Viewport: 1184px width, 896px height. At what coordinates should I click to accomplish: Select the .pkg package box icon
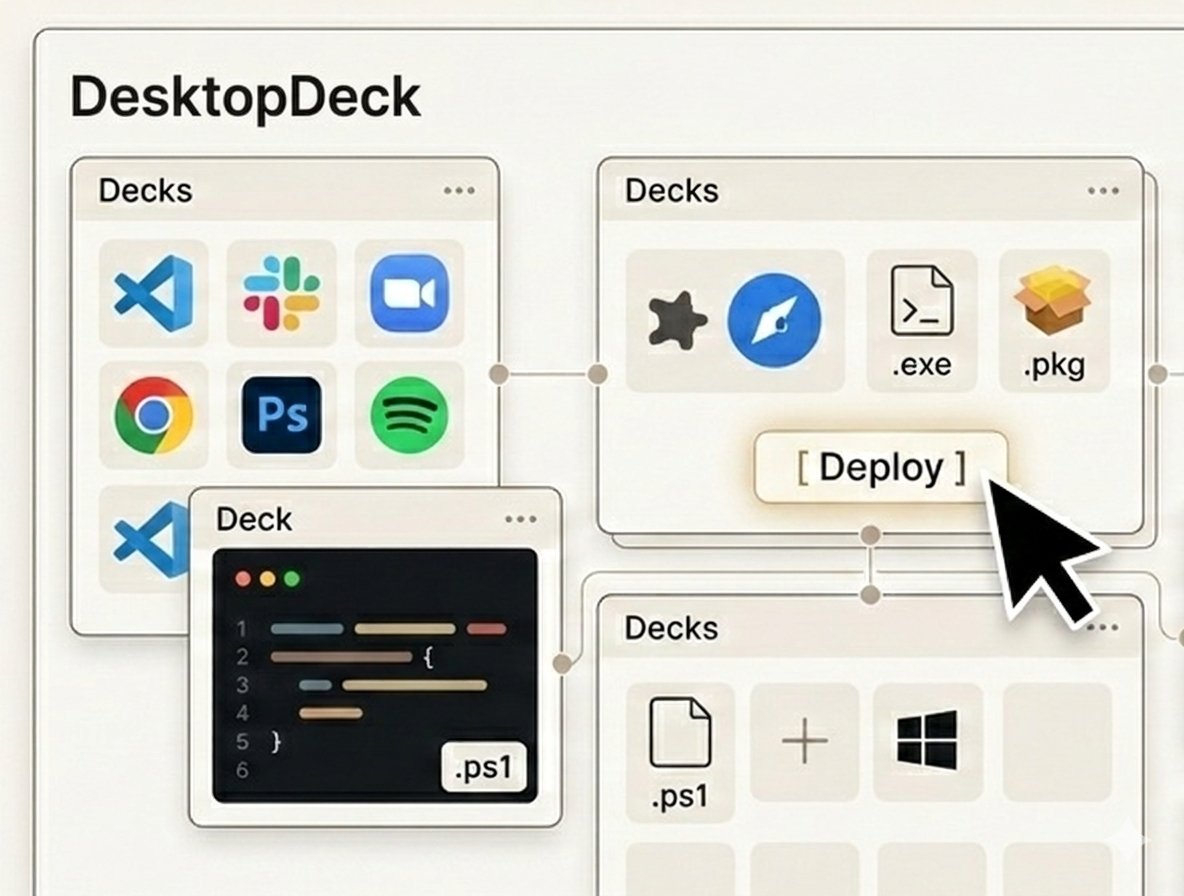(1054, 321)
